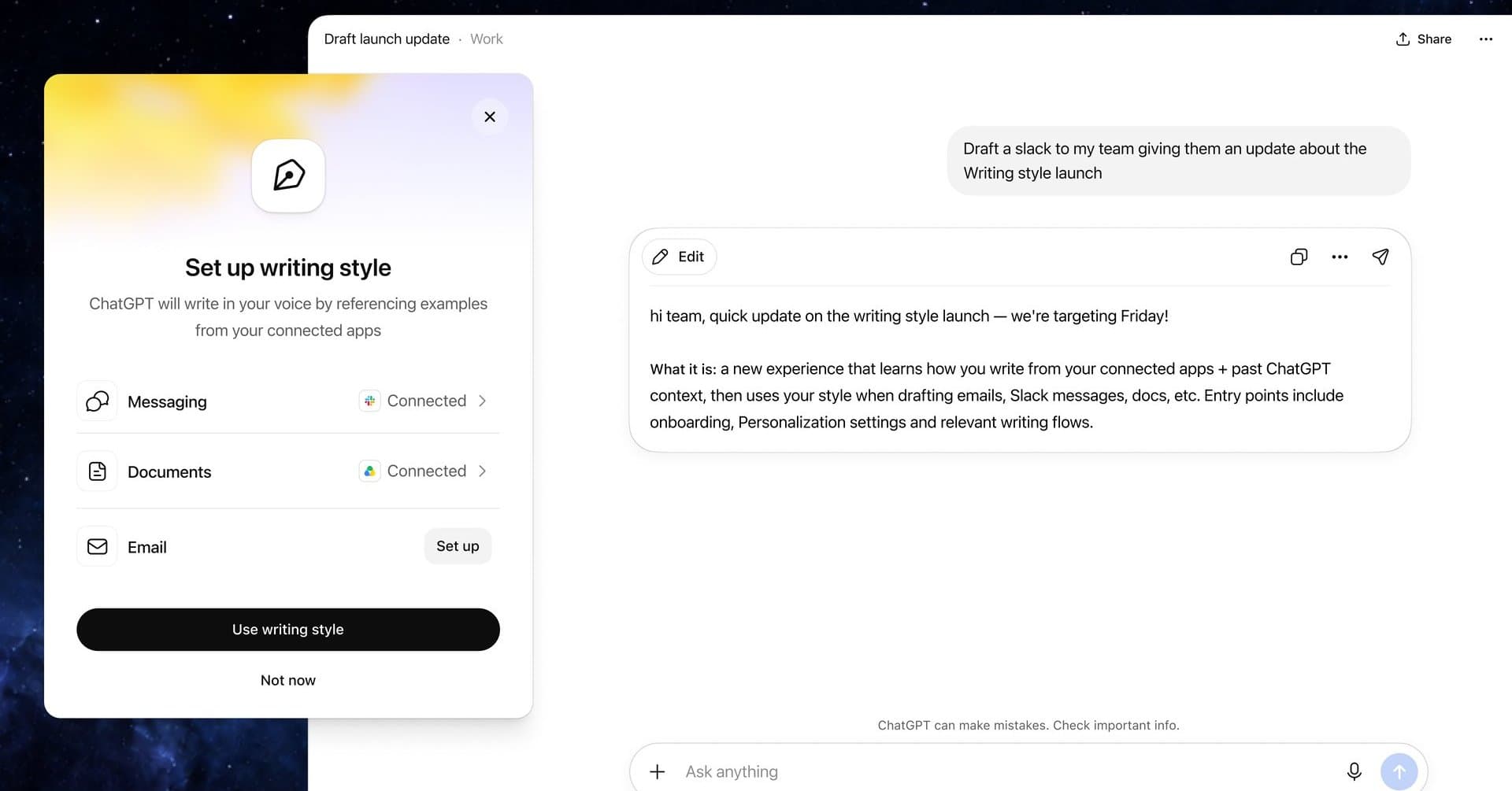Click the 'What it is' paragraph
Viewport: 1512px width, 791px height.
[x=997, y=395]
